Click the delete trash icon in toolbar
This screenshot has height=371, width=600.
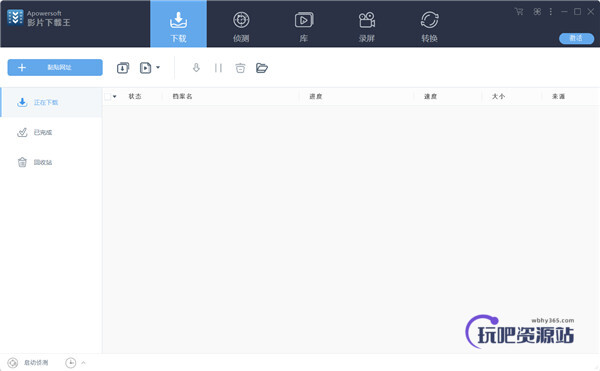click(x=240, y=68)
